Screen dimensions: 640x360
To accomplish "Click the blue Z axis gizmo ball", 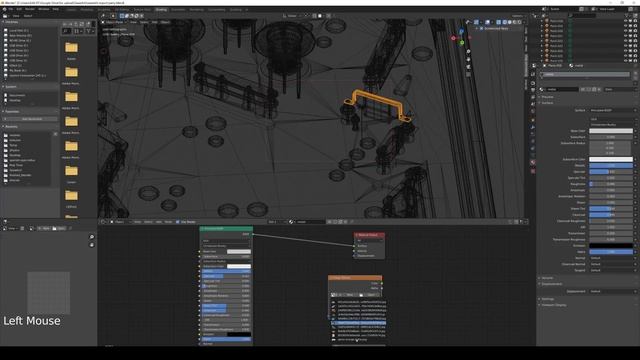I will pyautogui.click(x=462, y=31).
